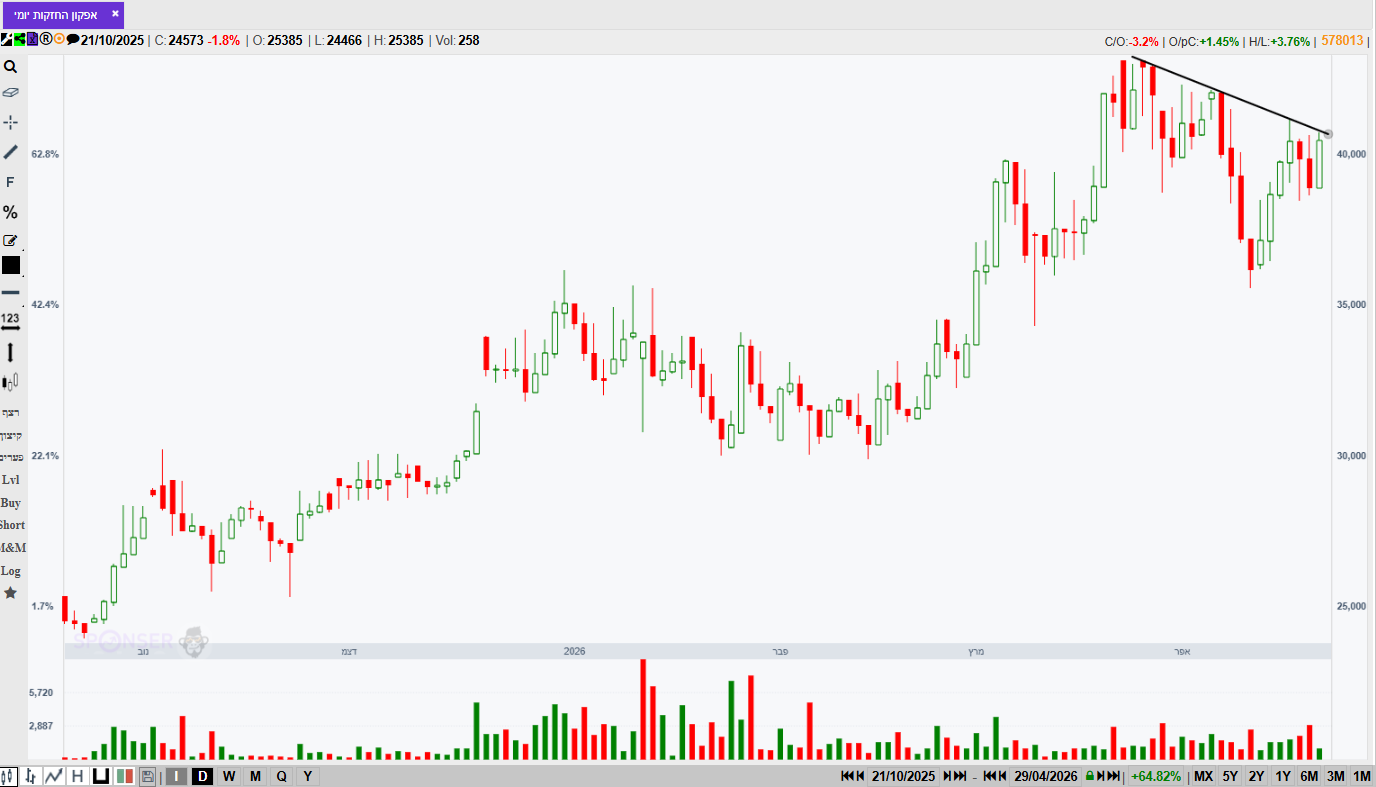The height and width of the screenshot is (787, 1376).
Task: Click the orange circle target icon
Action: 59,40
